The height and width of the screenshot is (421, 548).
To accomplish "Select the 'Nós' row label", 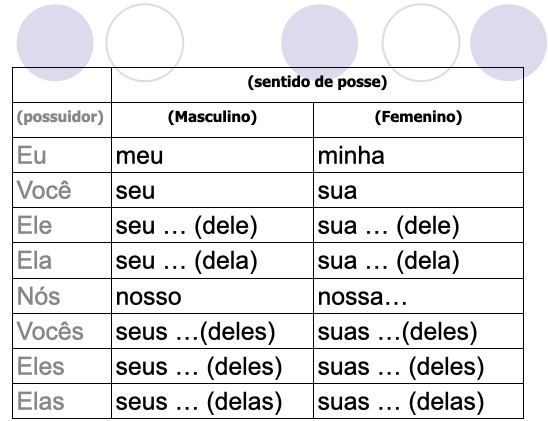I will pyautogui.click(x=38, y=296).
